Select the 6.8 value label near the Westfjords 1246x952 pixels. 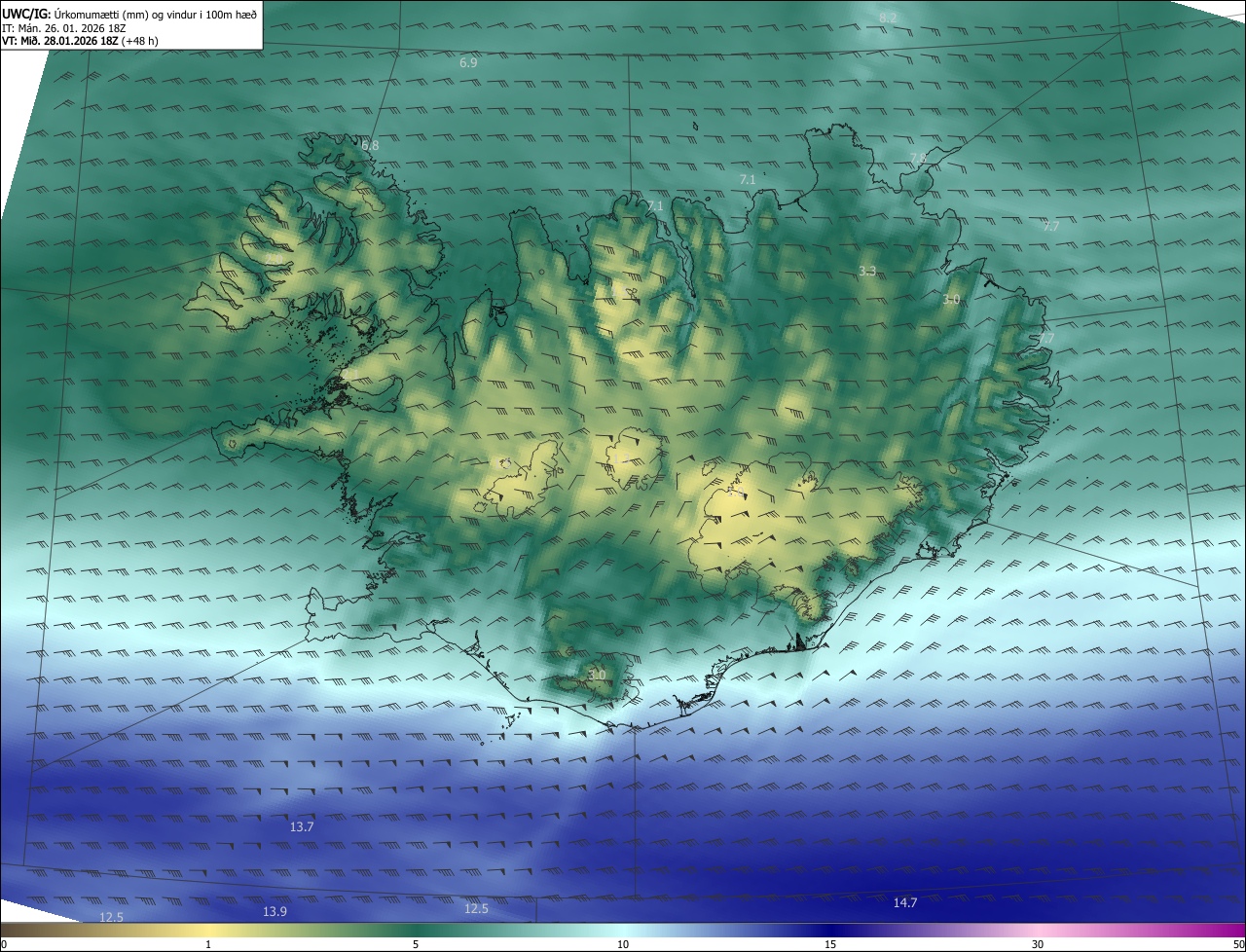370,146
